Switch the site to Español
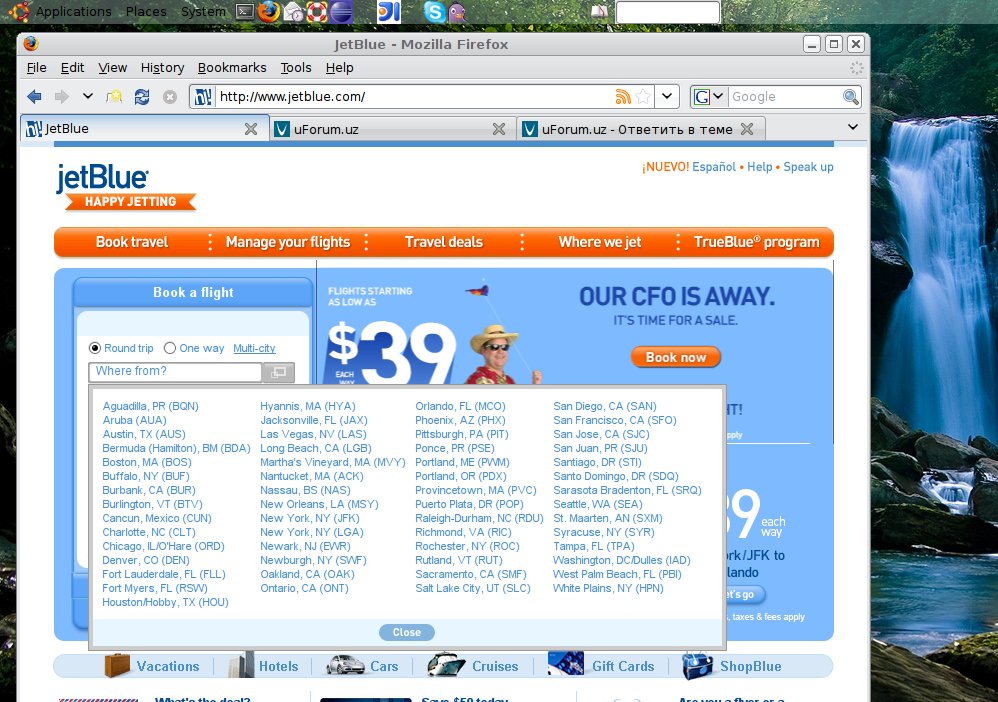This screenshot has height=702, width=998. pos(713,167)
